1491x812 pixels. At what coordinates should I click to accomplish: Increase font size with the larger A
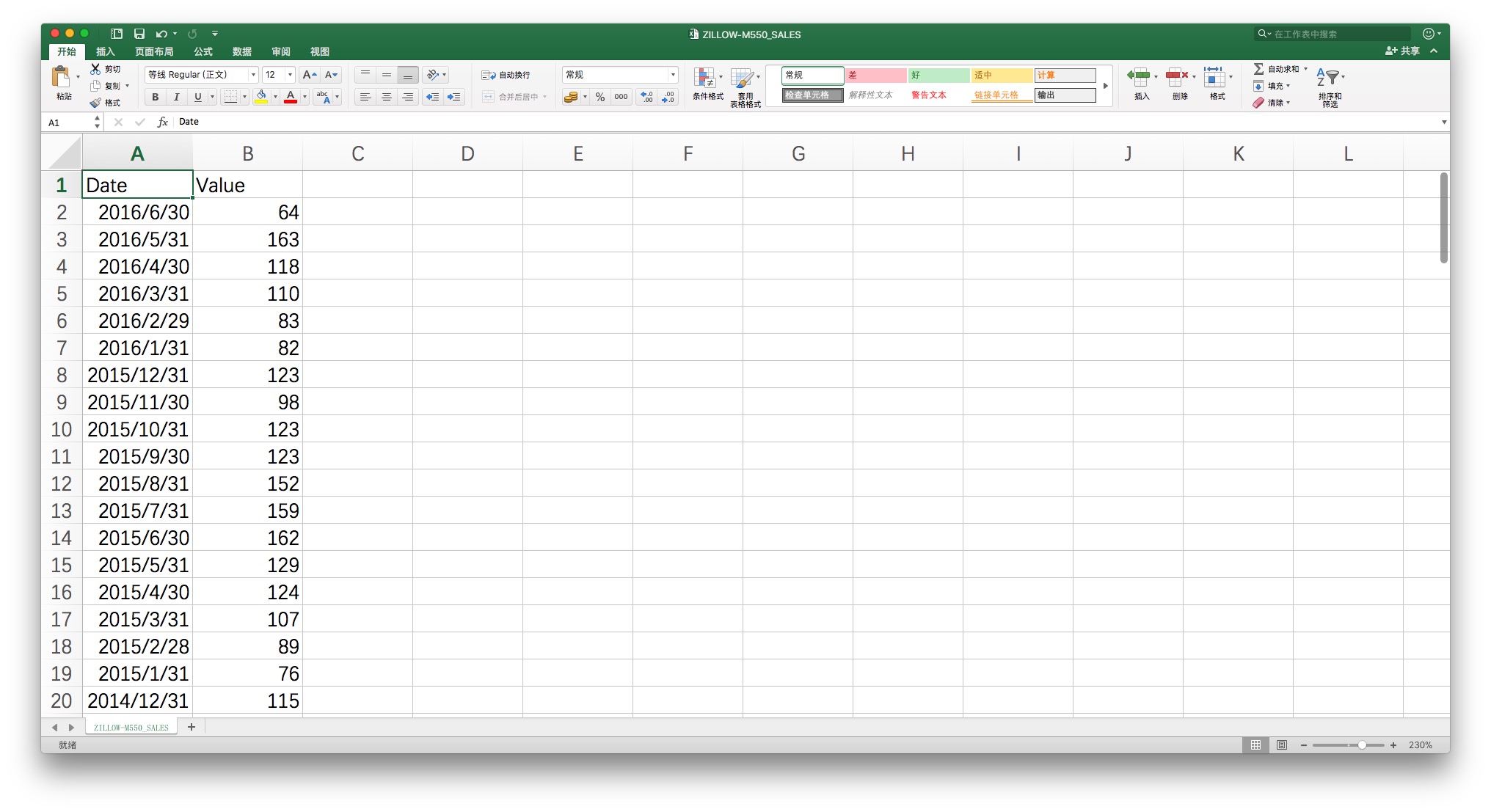(x=309, y=75)
